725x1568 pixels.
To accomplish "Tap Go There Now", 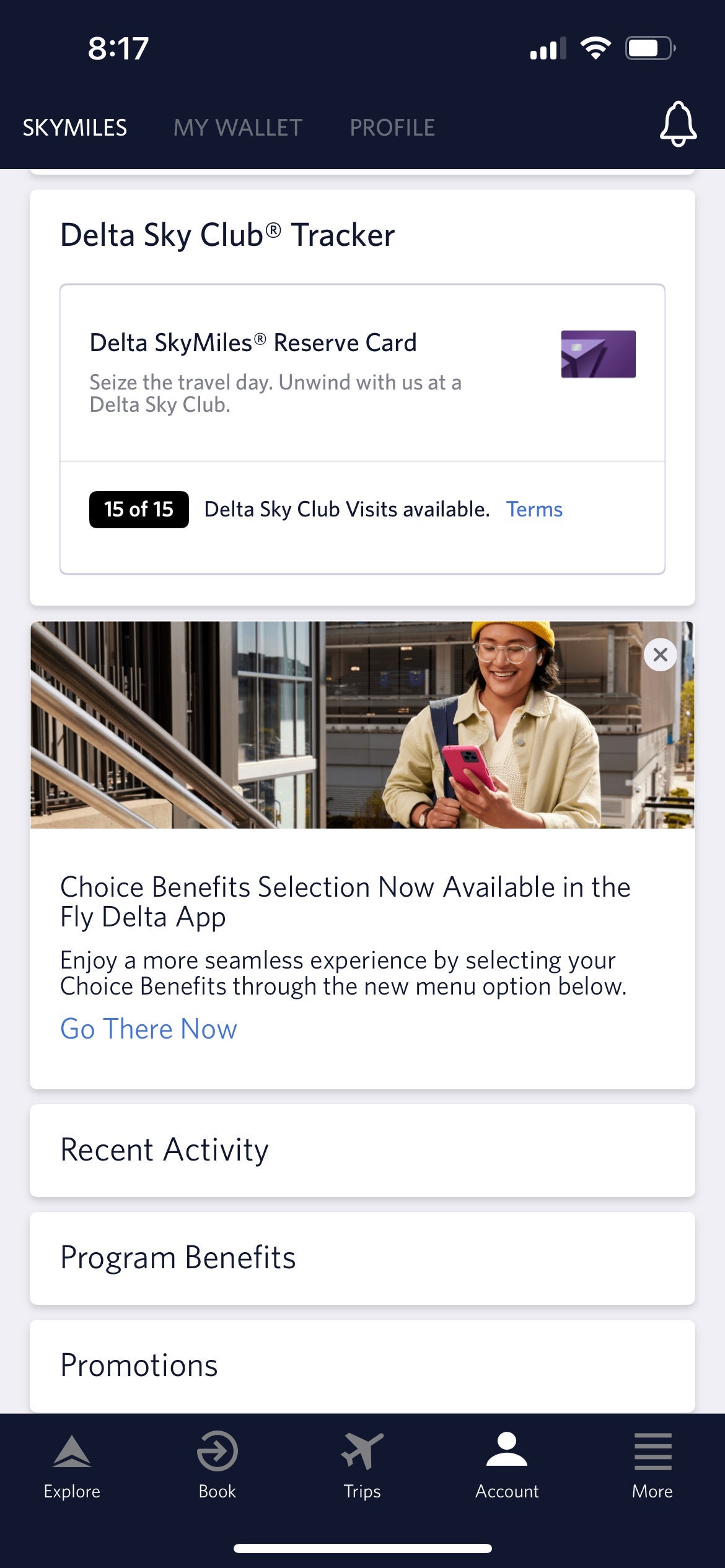I will [148, 1028].
